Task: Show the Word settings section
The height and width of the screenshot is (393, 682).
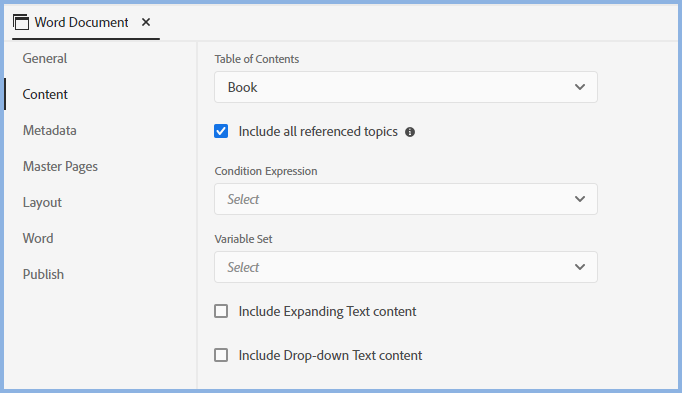Action: tap(38, 238)
